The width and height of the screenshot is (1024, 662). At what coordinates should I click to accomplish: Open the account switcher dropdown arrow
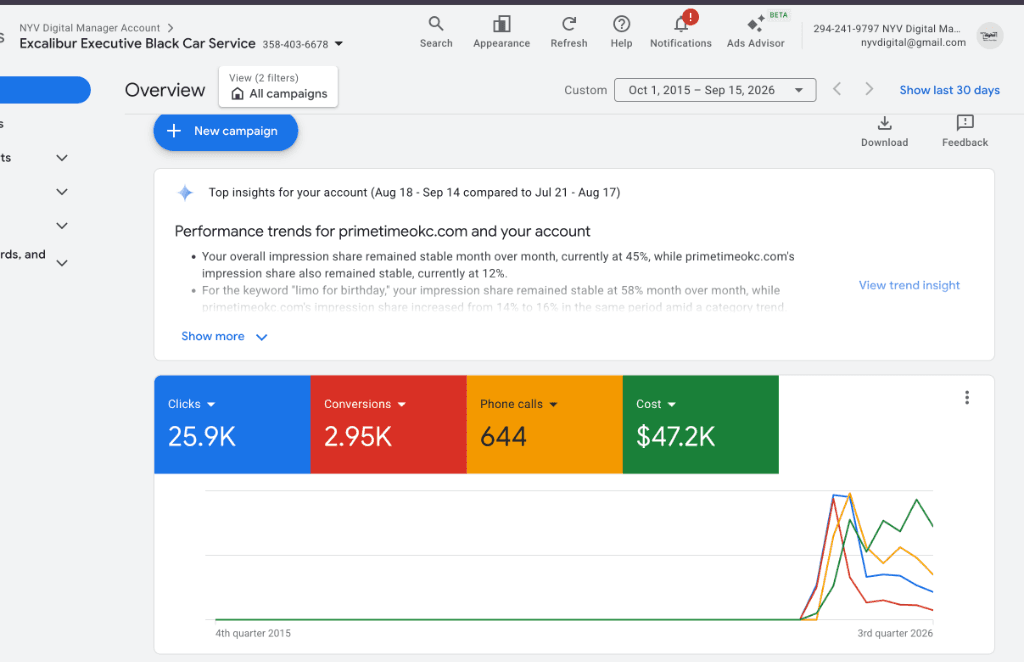tap(338, 44)
